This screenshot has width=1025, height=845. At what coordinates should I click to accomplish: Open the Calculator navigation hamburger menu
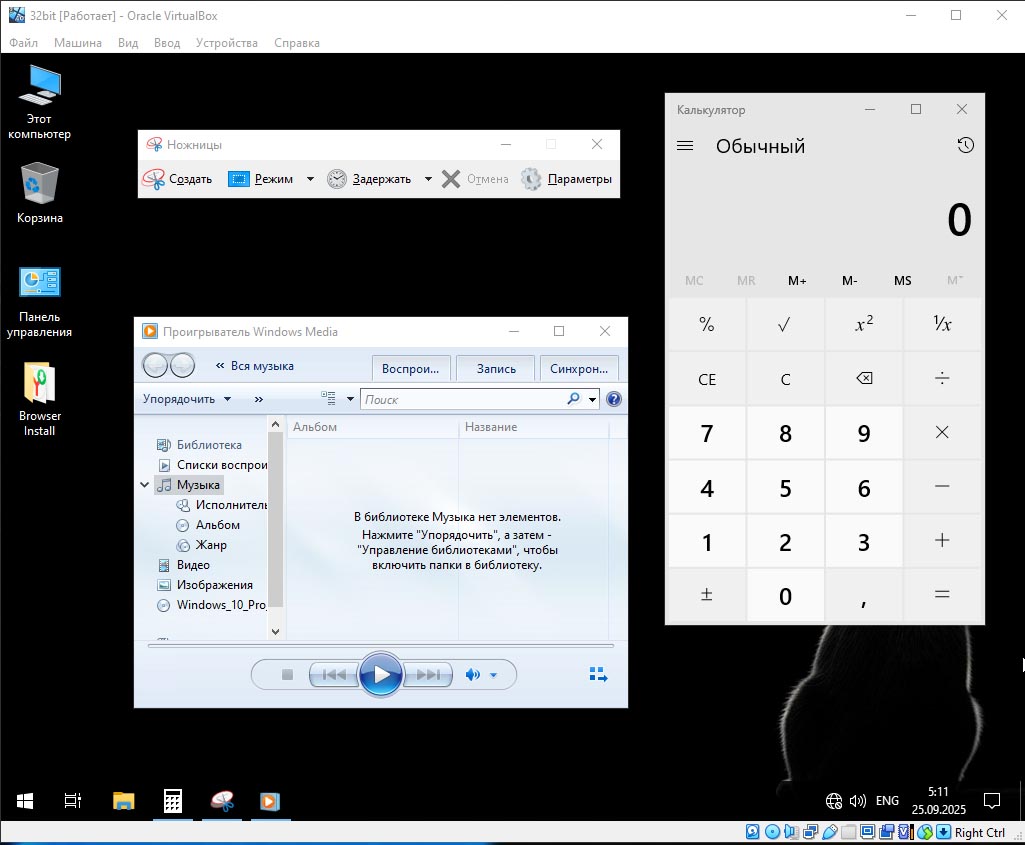[684, 146]
